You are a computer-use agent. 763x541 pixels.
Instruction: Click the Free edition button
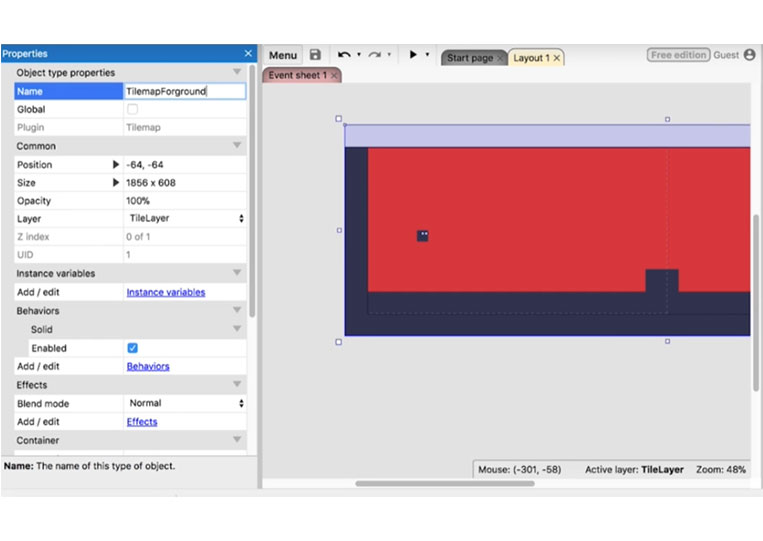click(678, 55)
